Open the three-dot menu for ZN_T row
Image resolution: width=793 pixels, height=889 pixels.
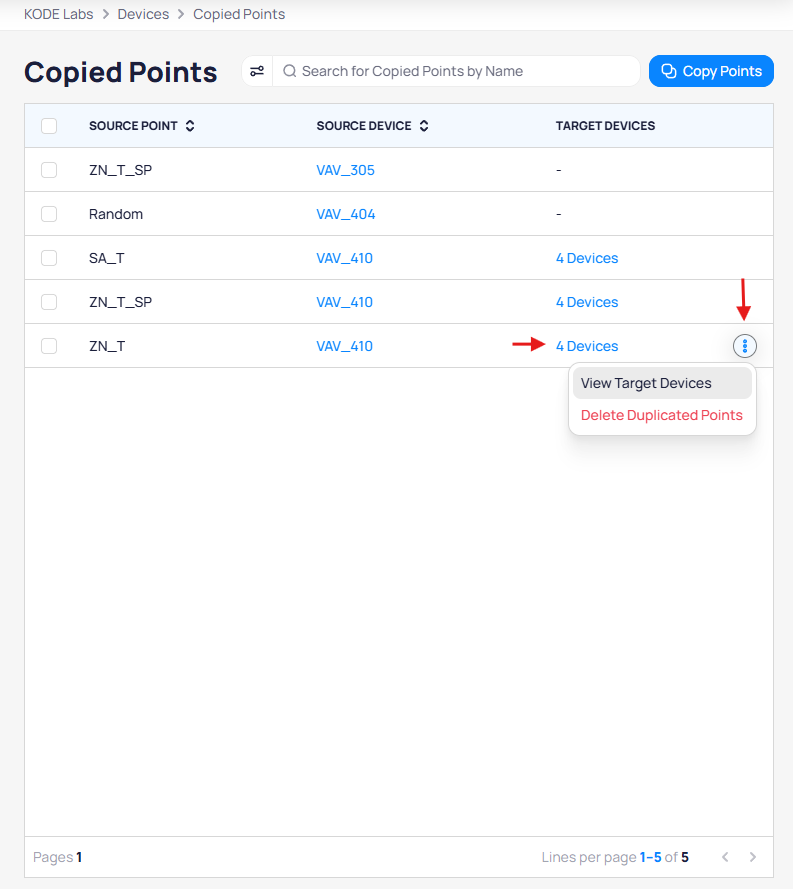pos(745,346)
